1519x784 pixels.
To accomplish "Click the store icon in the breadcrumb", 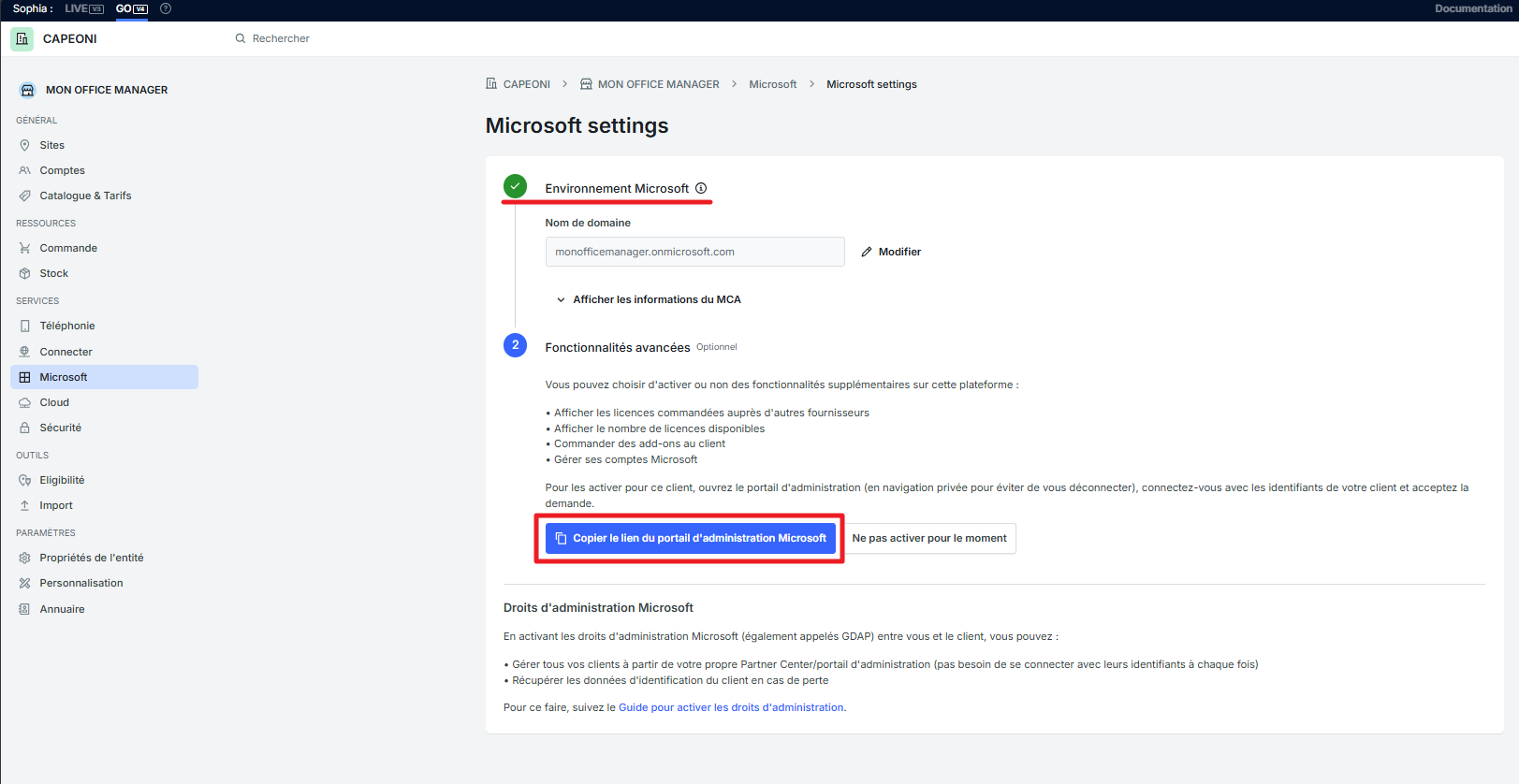I will 586,84.
